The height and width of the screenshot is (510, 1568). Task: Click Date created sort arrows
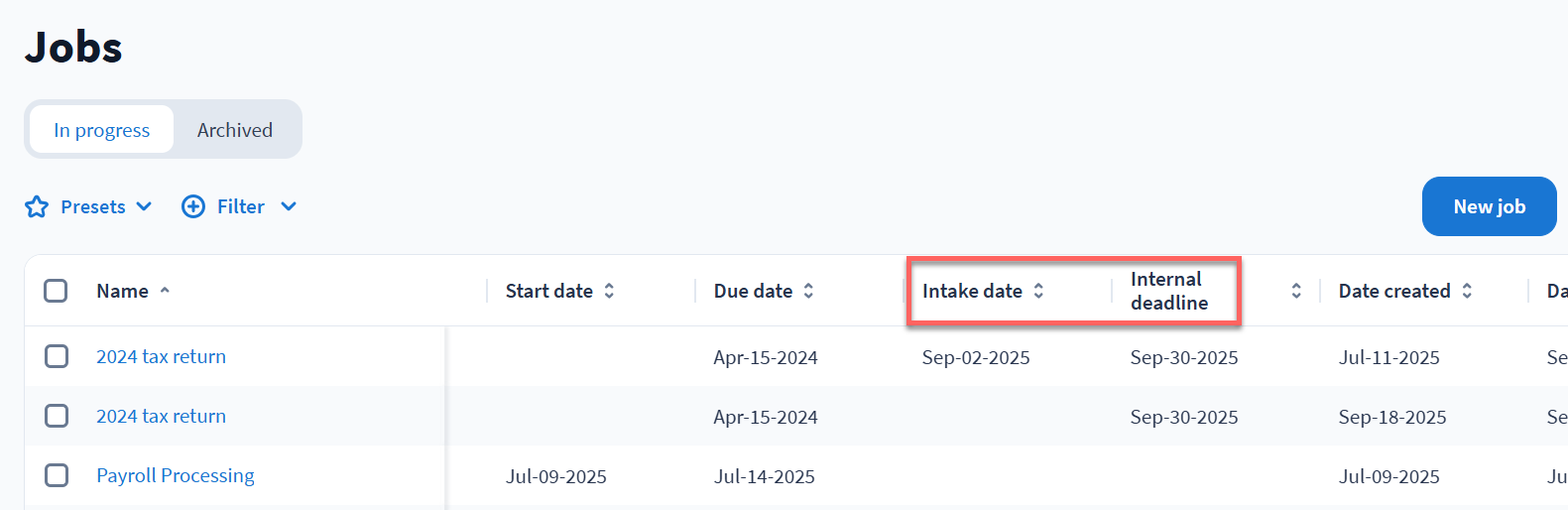pyautogui.click(x=1467, y=291)
